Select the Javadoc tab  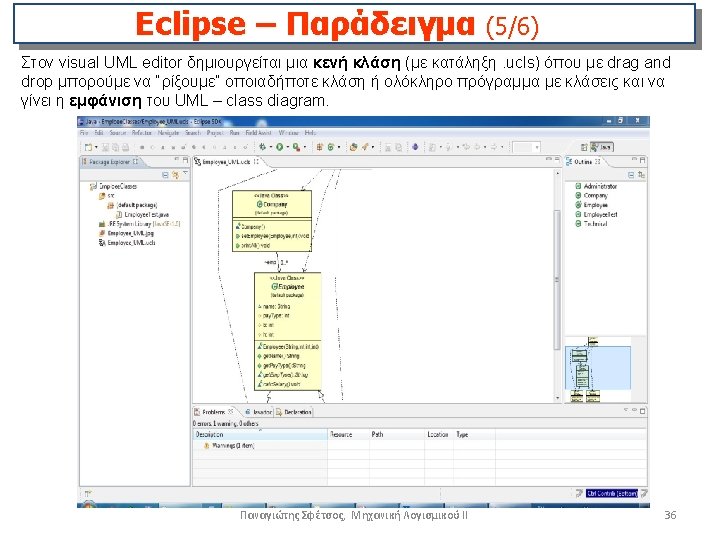pos(259,412)
